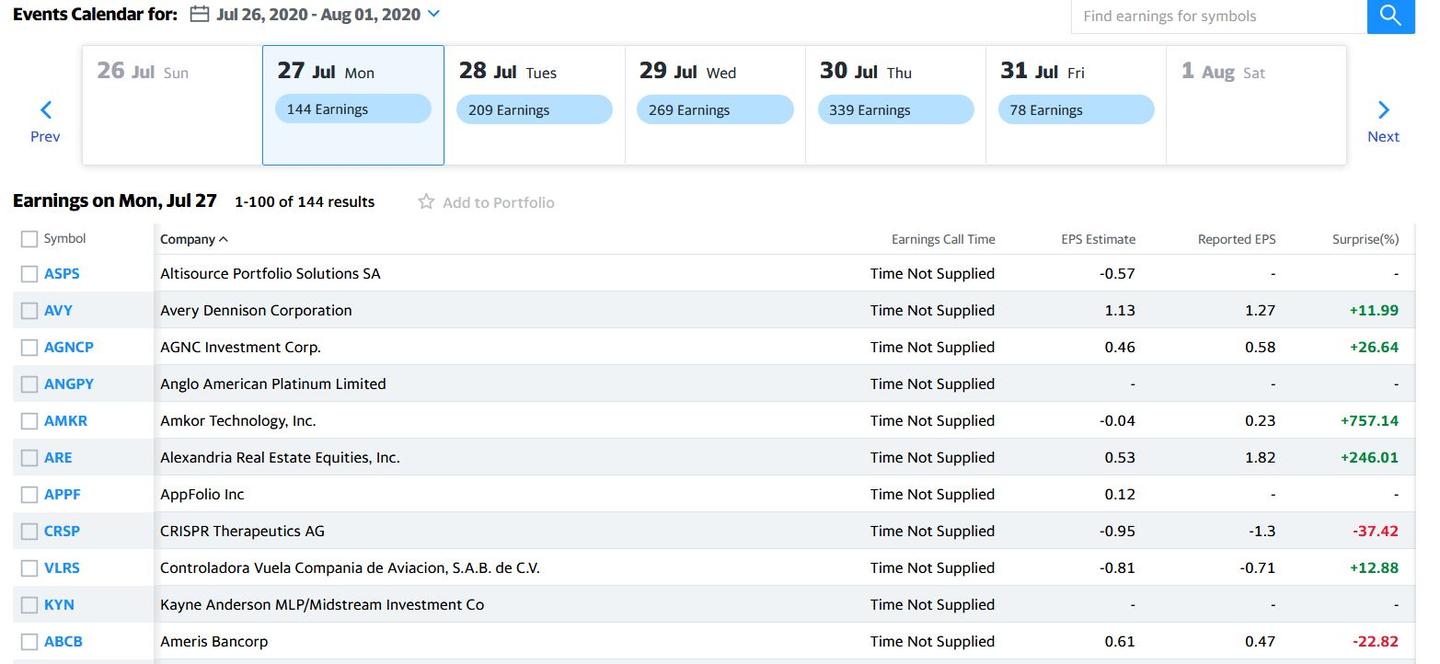
Task: Open the calendar date-range picker icon
Action: (200, 14)
